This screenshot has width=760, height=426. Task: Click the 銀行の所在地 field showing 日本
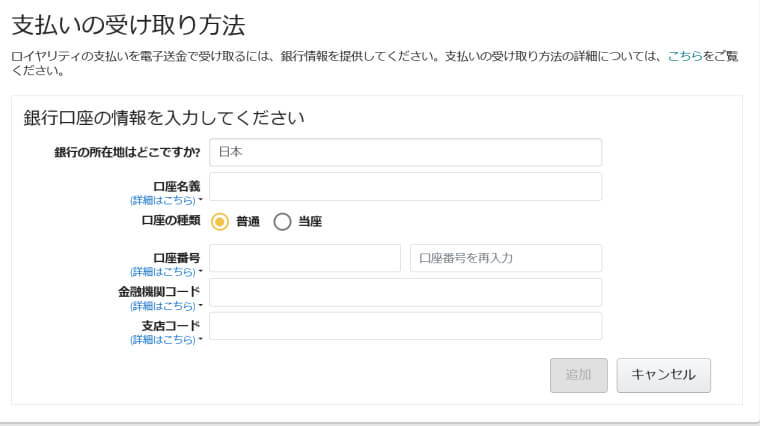(406, 152)
